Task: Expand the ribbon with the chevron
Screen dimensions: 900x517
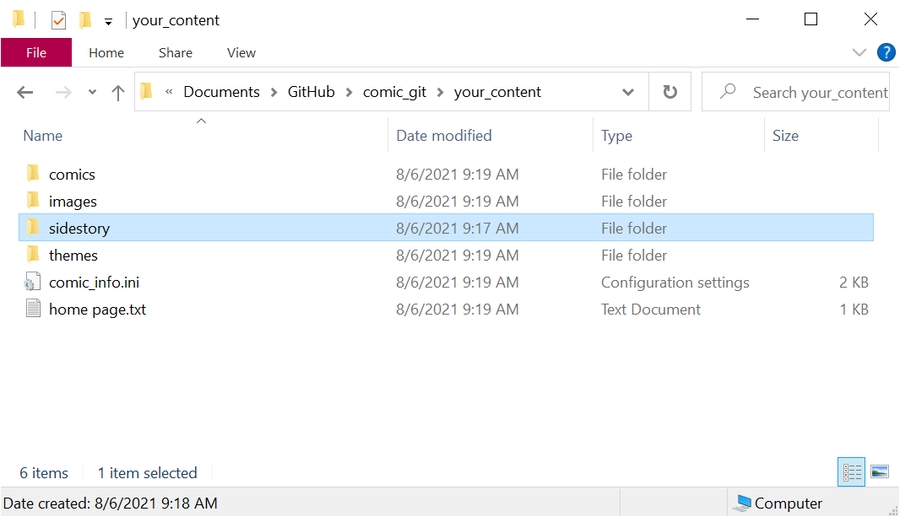Action: (859, 52)
